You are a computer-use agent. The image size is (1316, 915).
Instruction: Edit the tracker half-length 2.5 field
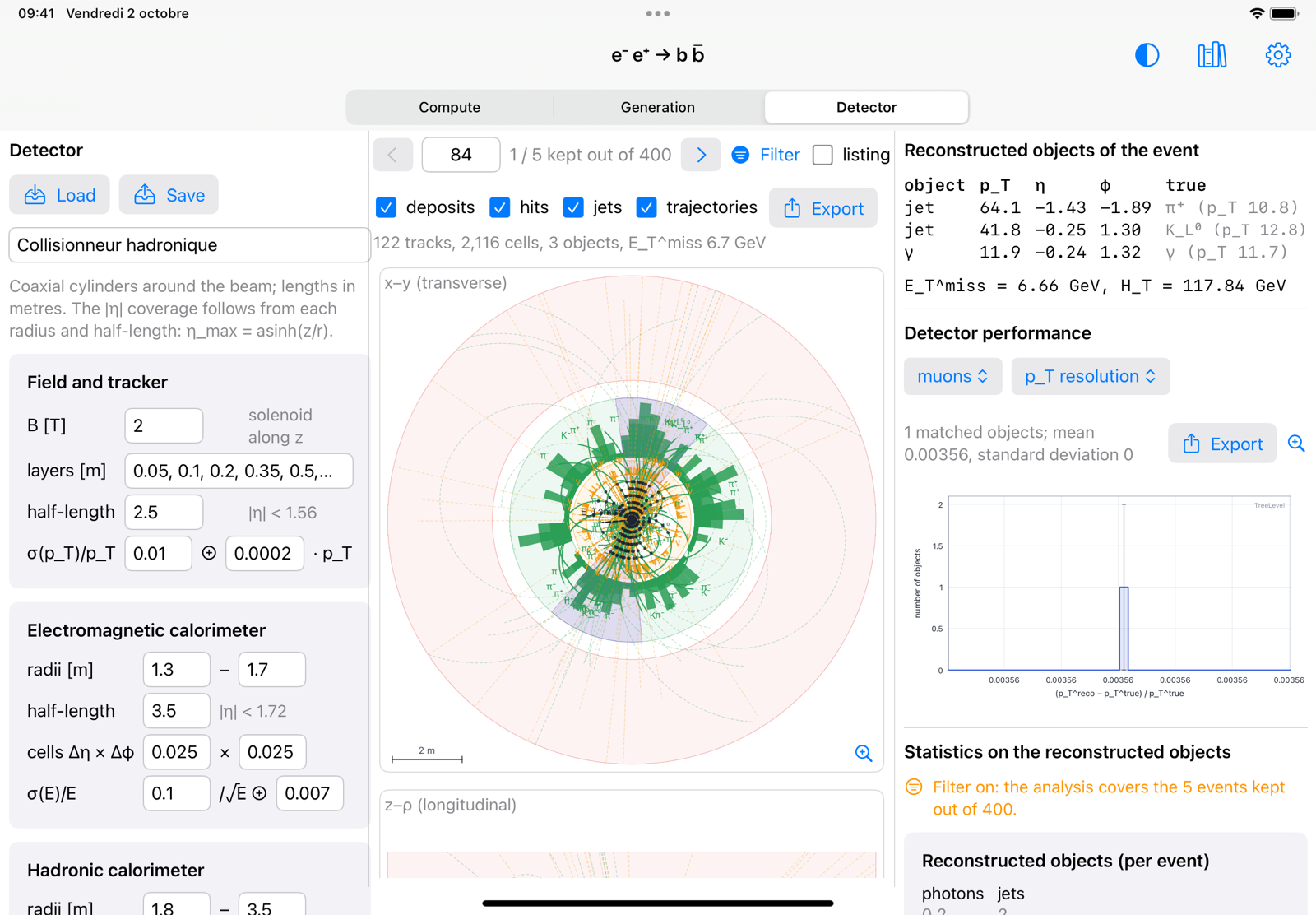164,512
